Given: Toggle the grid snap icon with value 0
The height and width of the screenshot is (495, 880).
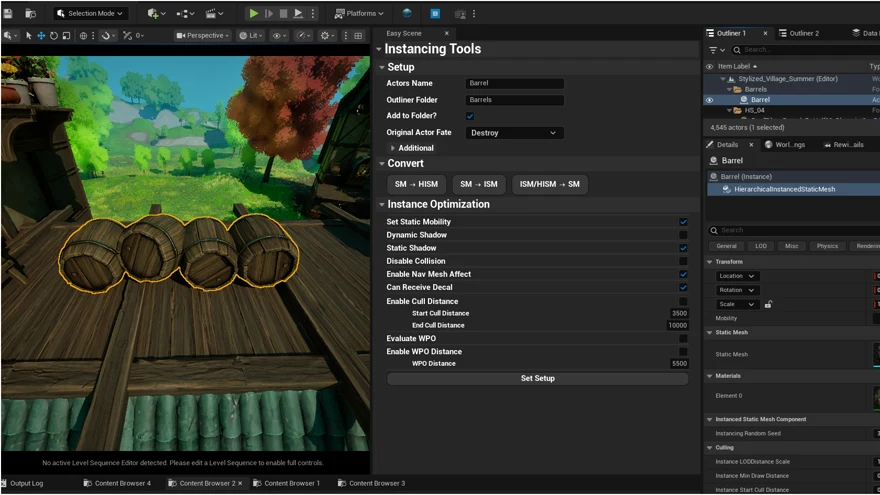Looking at the screenshot, I should coord(134,35).
